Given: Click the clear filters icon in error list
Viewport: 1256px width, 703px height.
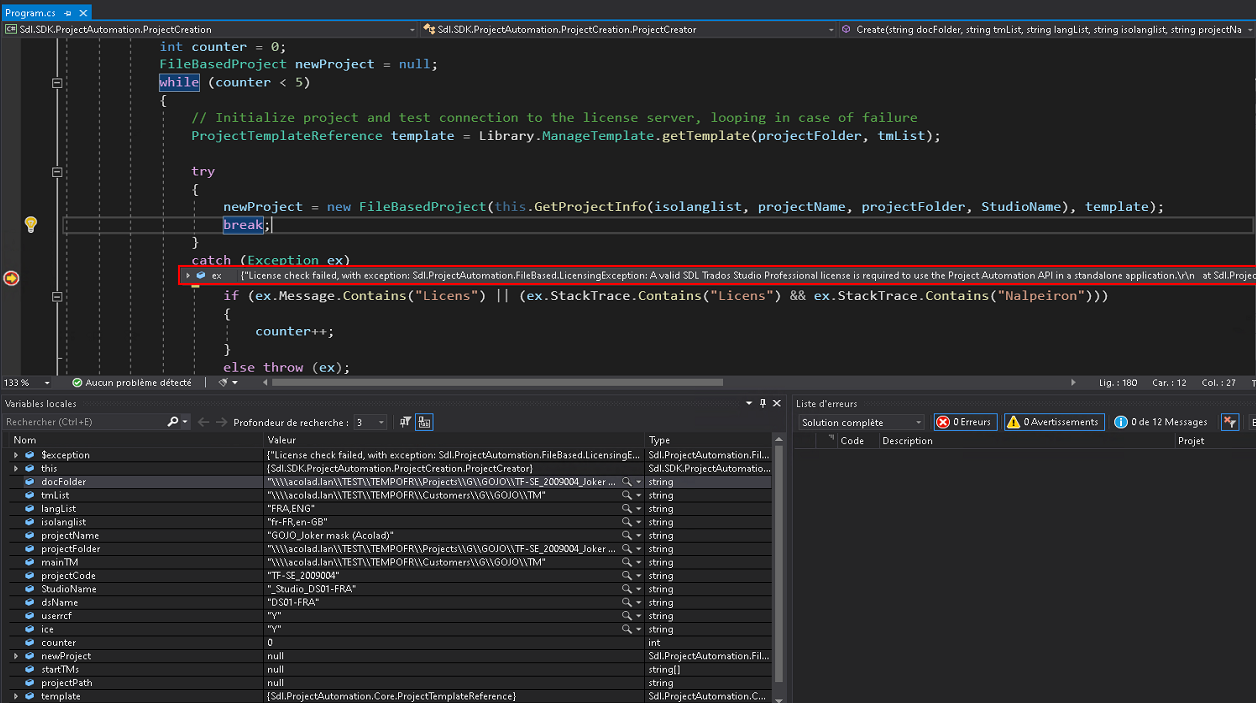Looking at the screenshot, I should 1230,422.
